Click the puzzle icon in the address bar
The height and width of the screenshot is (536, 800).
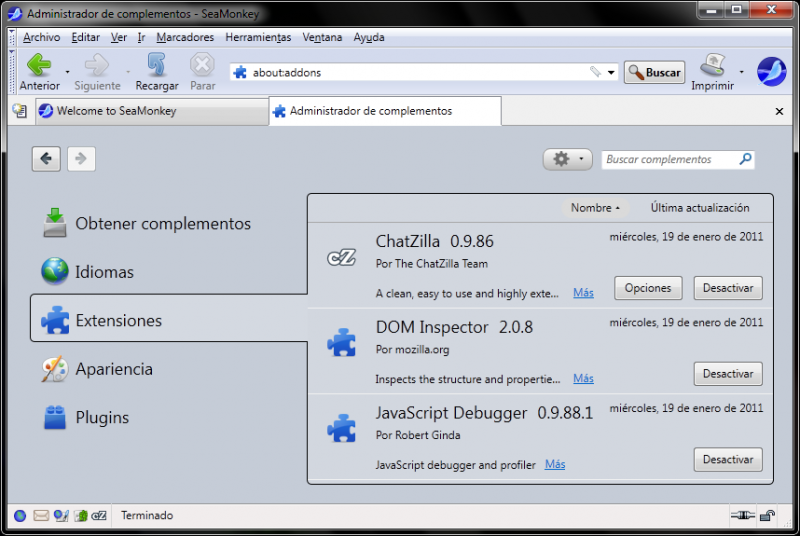pos(240,72)
